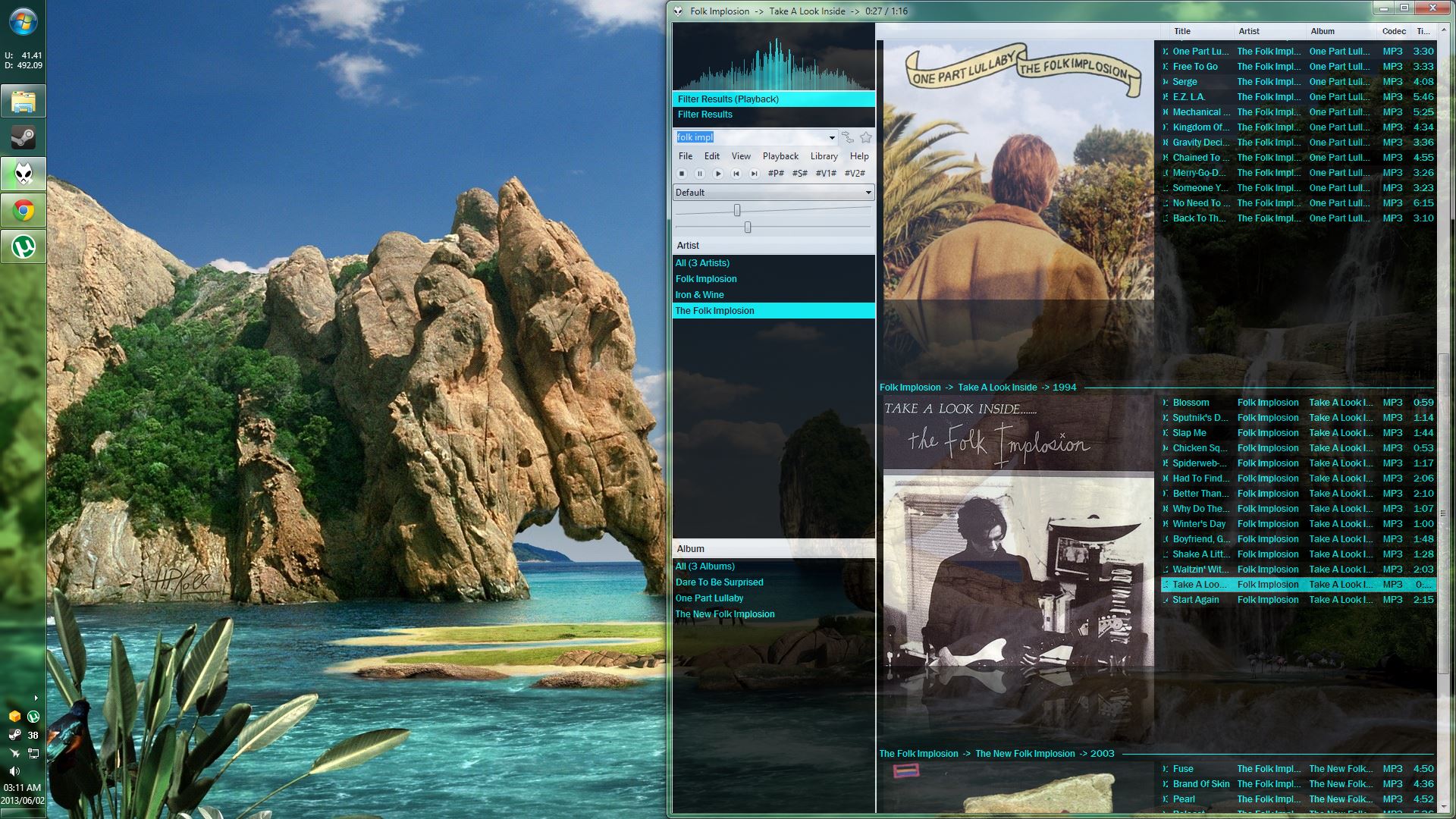
Task: Open the Playback menu
Action: tap(780, 156)
